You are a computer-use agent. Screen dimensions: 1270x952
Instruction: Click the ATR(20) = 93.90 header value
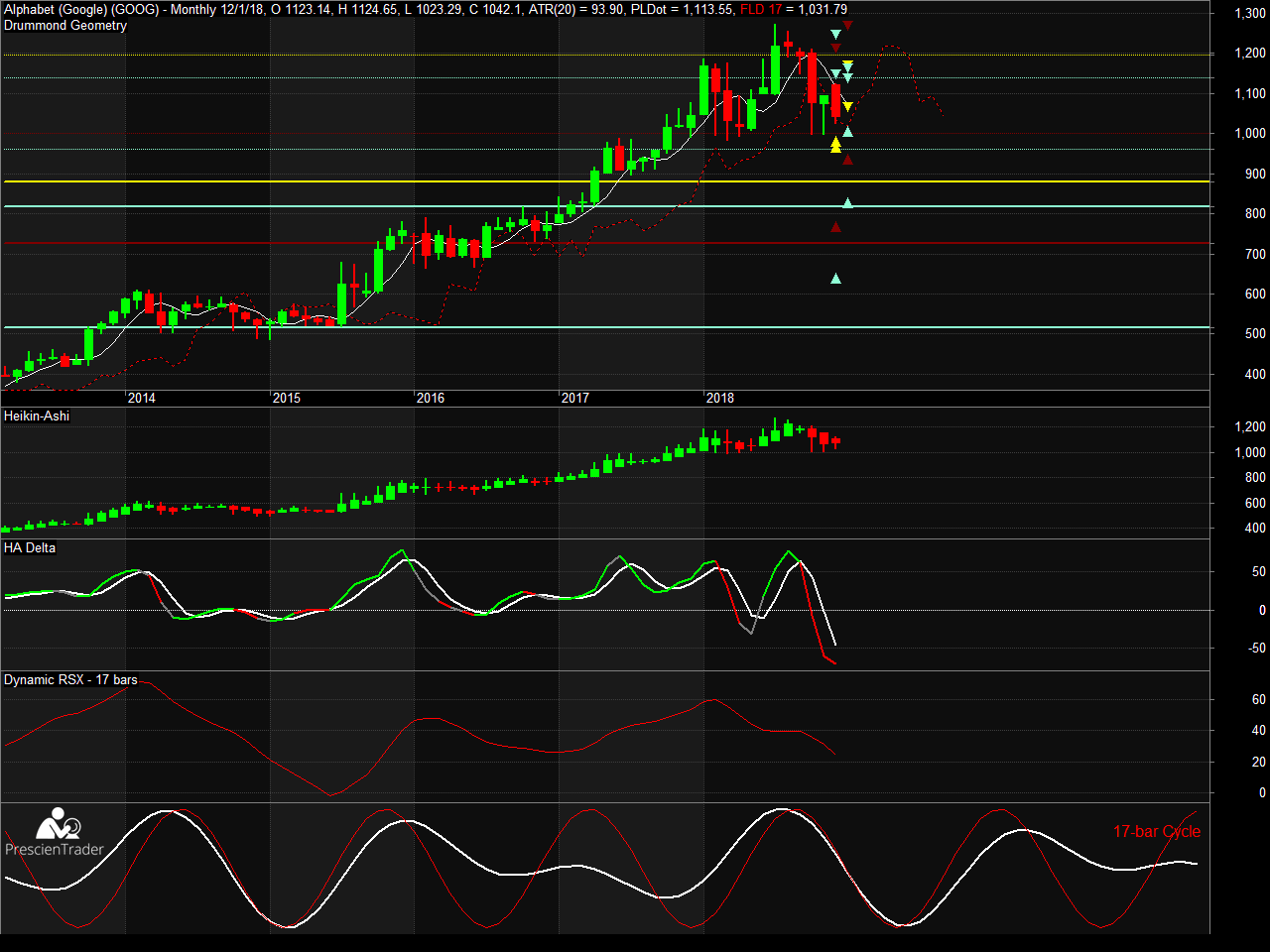coord(576,10)
